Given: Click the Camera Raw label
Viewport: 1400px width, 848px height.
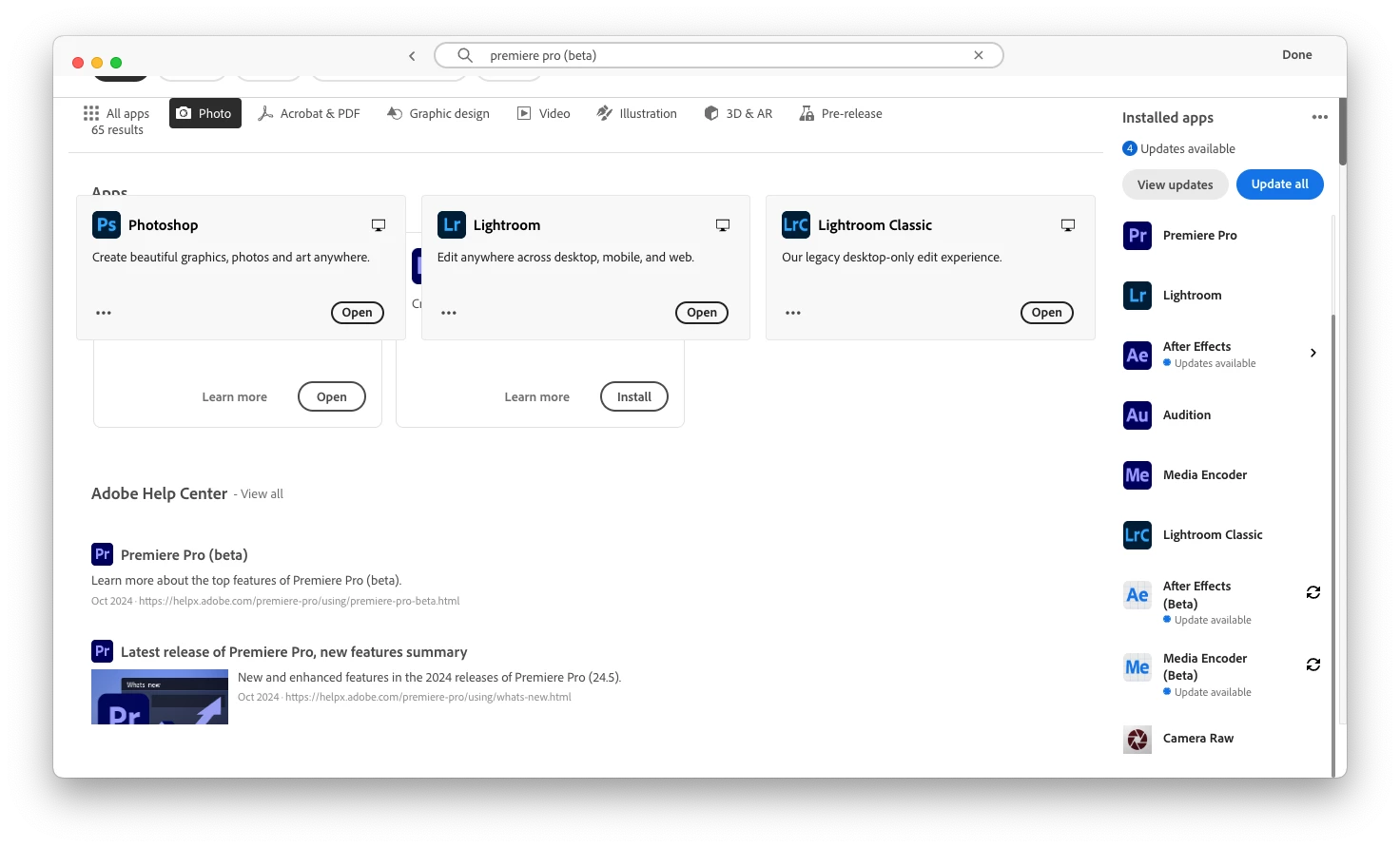Looking at the screenshot, I should coord(1198,739).
